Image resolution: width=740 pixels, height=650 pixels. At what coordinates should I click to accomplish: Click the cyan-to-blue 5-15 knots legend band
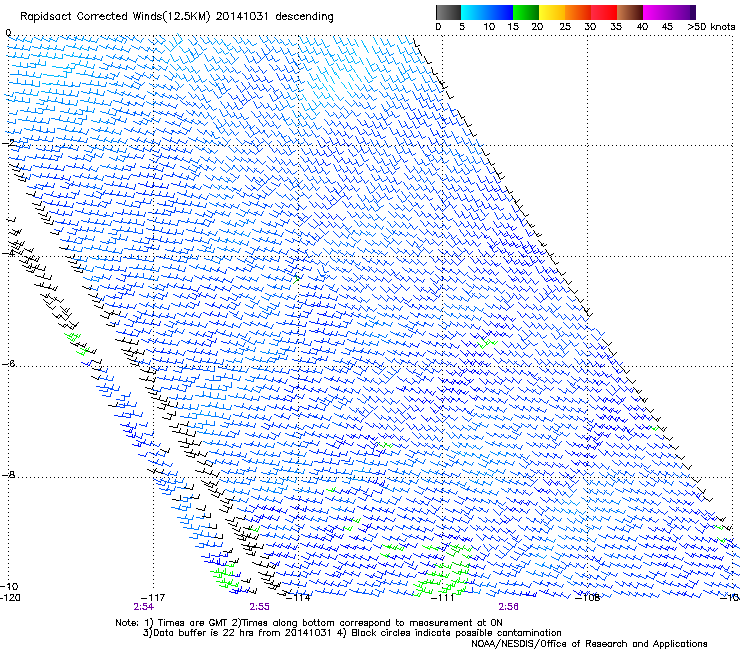487,12
